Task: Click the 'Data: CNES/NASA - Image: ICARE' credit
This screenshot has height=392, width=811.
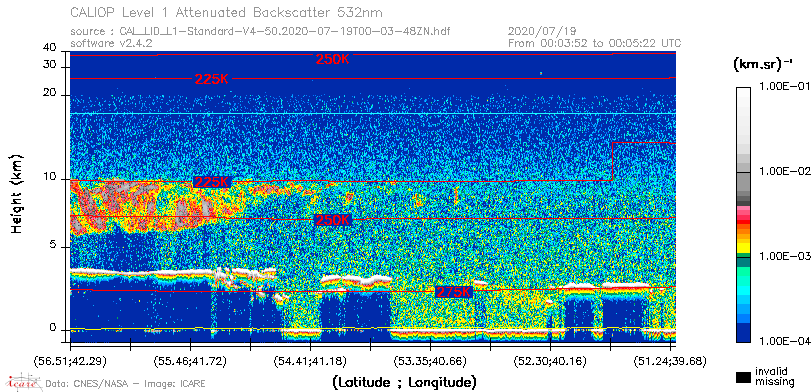Action: point(126,384)
